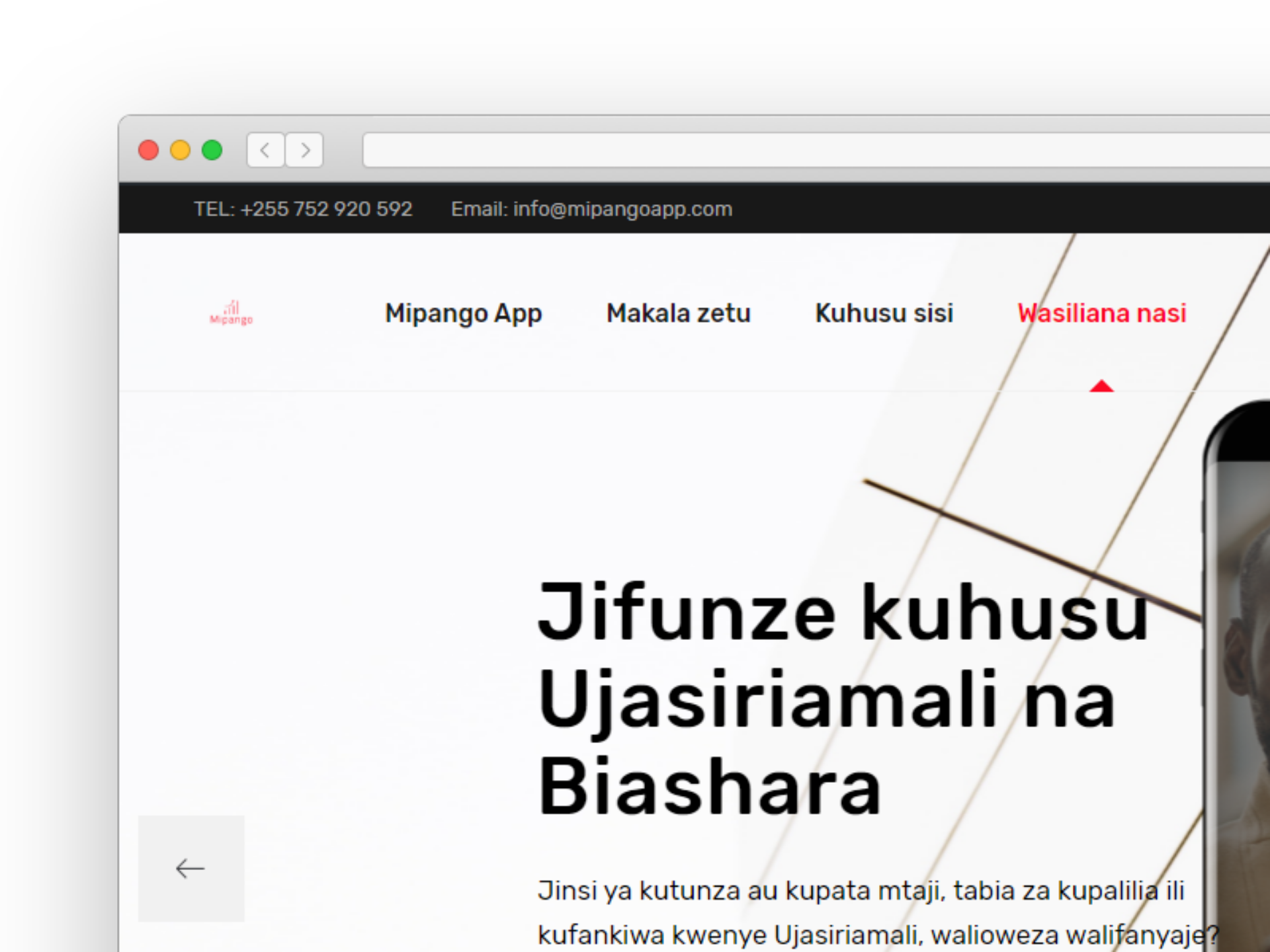
Task: Open the Kuhusu sisi section
Action: coord(884,313)
